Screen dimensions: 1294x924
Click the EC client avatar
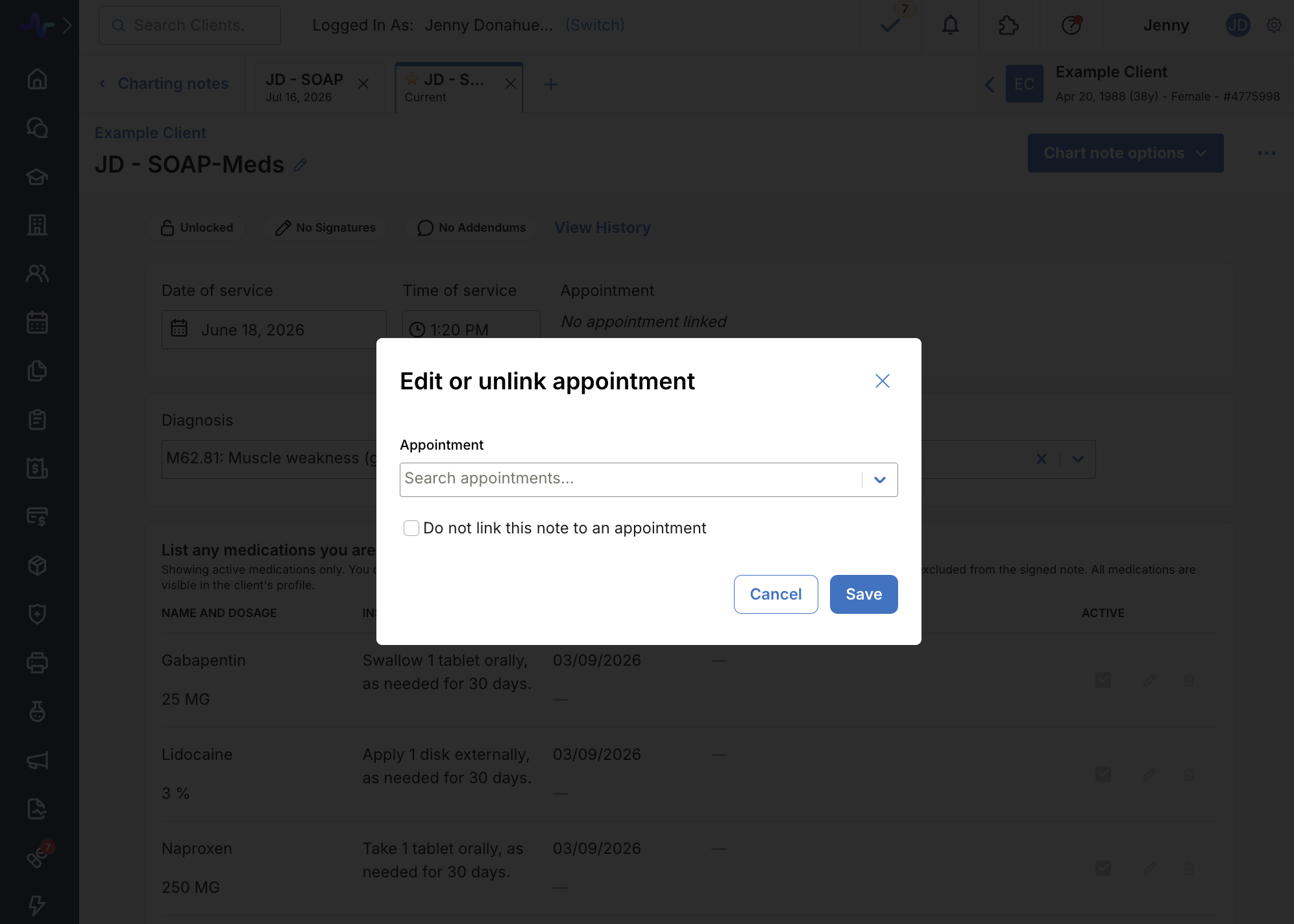[x=1025, y=84]
